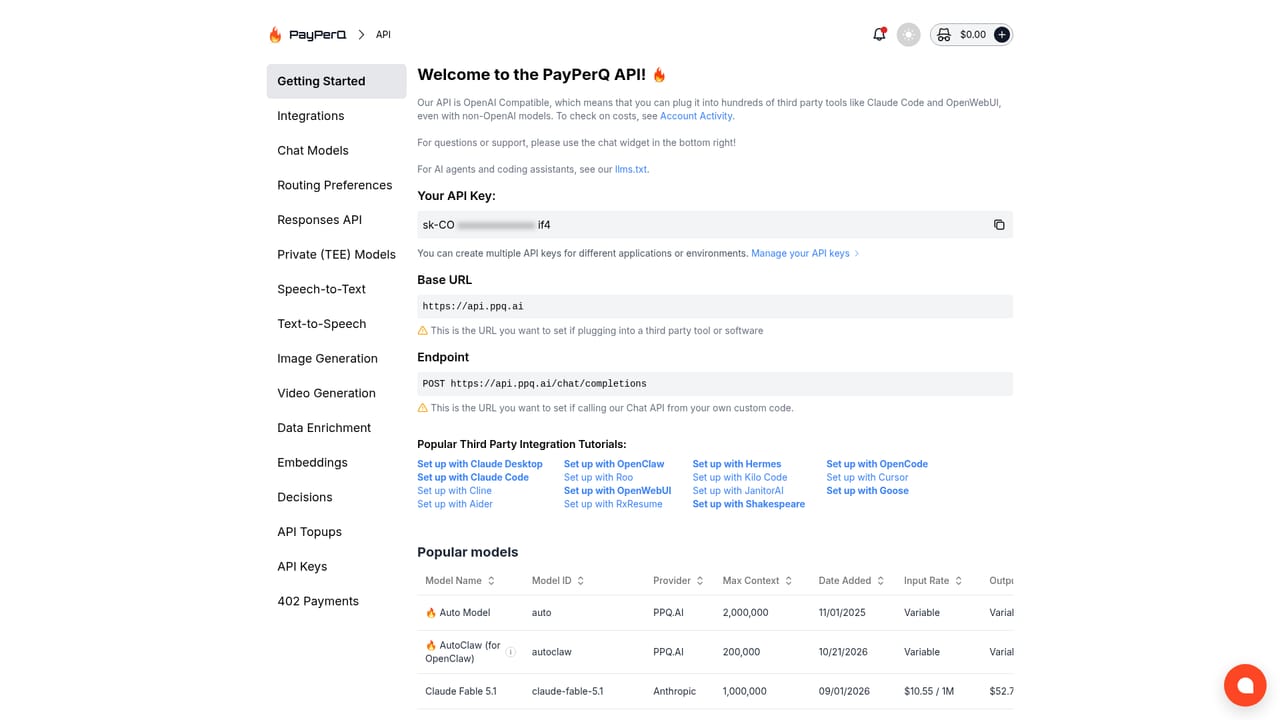Click the Base URL https://api.ppq.ai field
The image size is (1280, 720).
pyautogui.click(x=715, y=306)
